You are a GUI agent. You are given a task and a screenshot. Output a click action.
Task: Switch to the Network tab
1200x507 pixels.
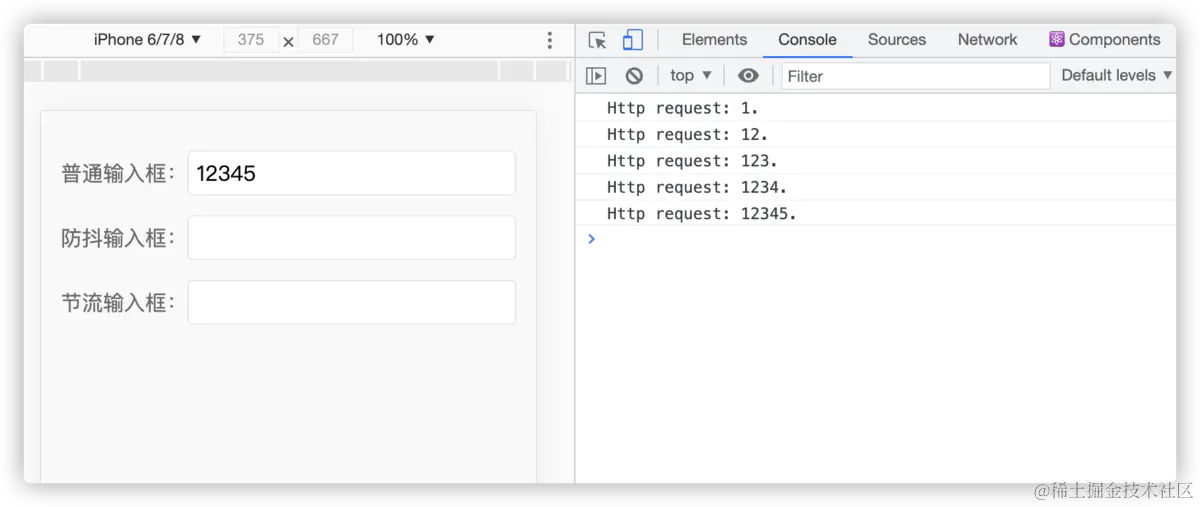click(987, 40)
